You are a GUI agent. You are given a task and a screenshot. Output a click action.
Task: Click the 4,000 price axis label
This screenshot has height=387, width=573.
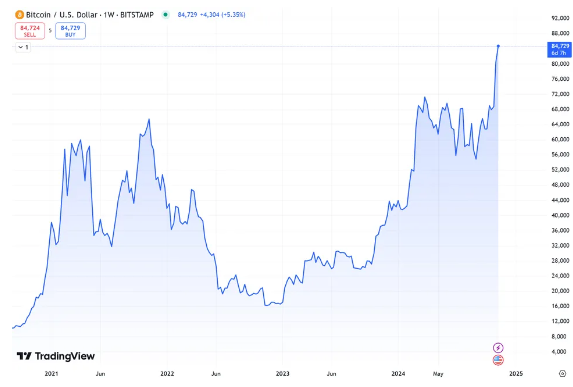[x=560, y=351]
